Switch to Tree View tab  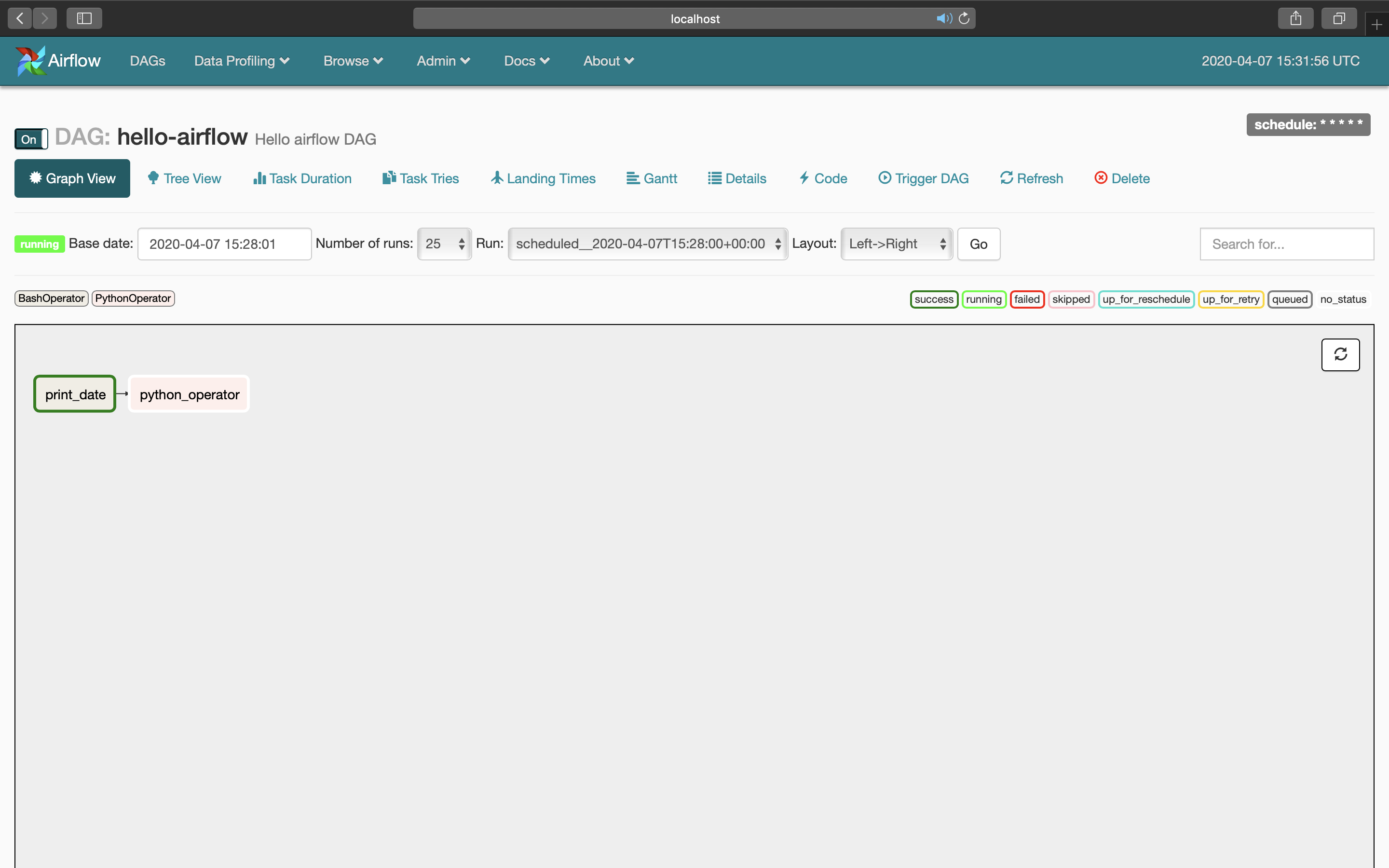click(184, 178)
